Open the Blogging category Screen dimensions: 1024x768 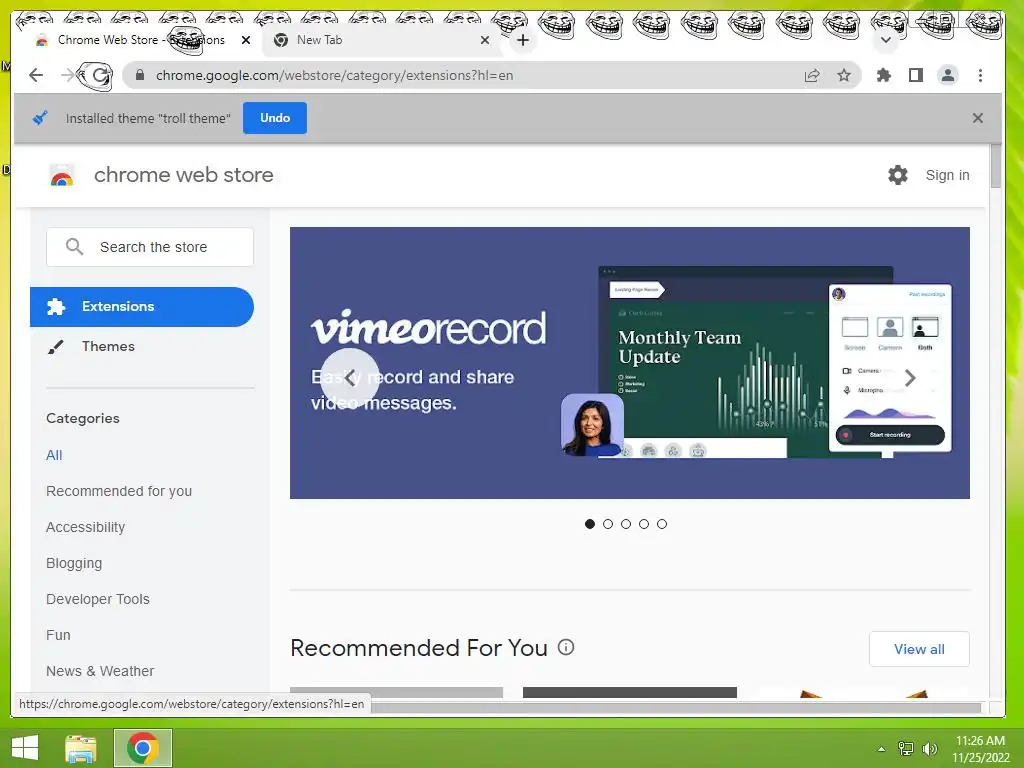click(x=74, y=563)
